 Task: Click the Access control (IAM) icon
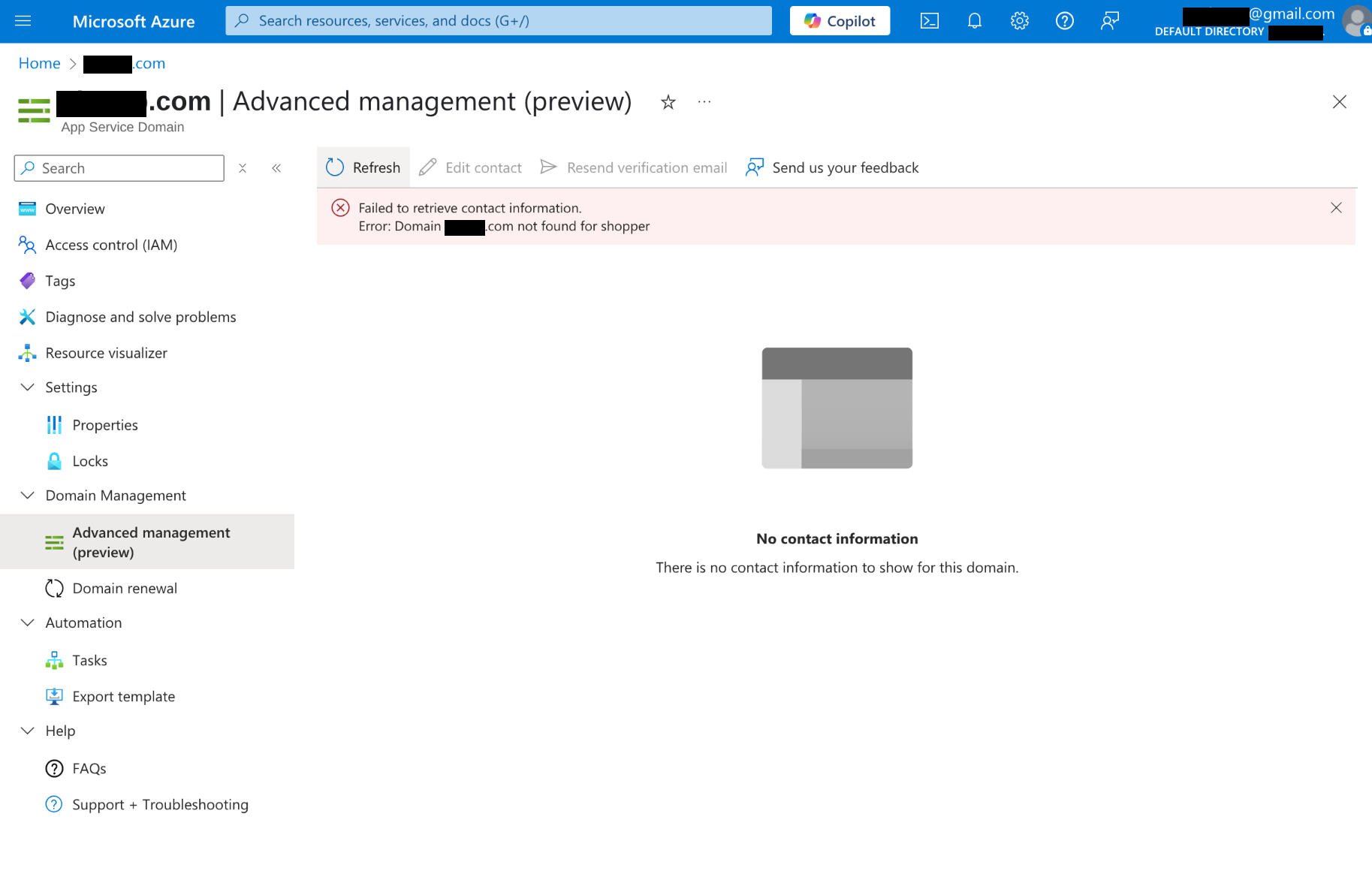(27, 245)
